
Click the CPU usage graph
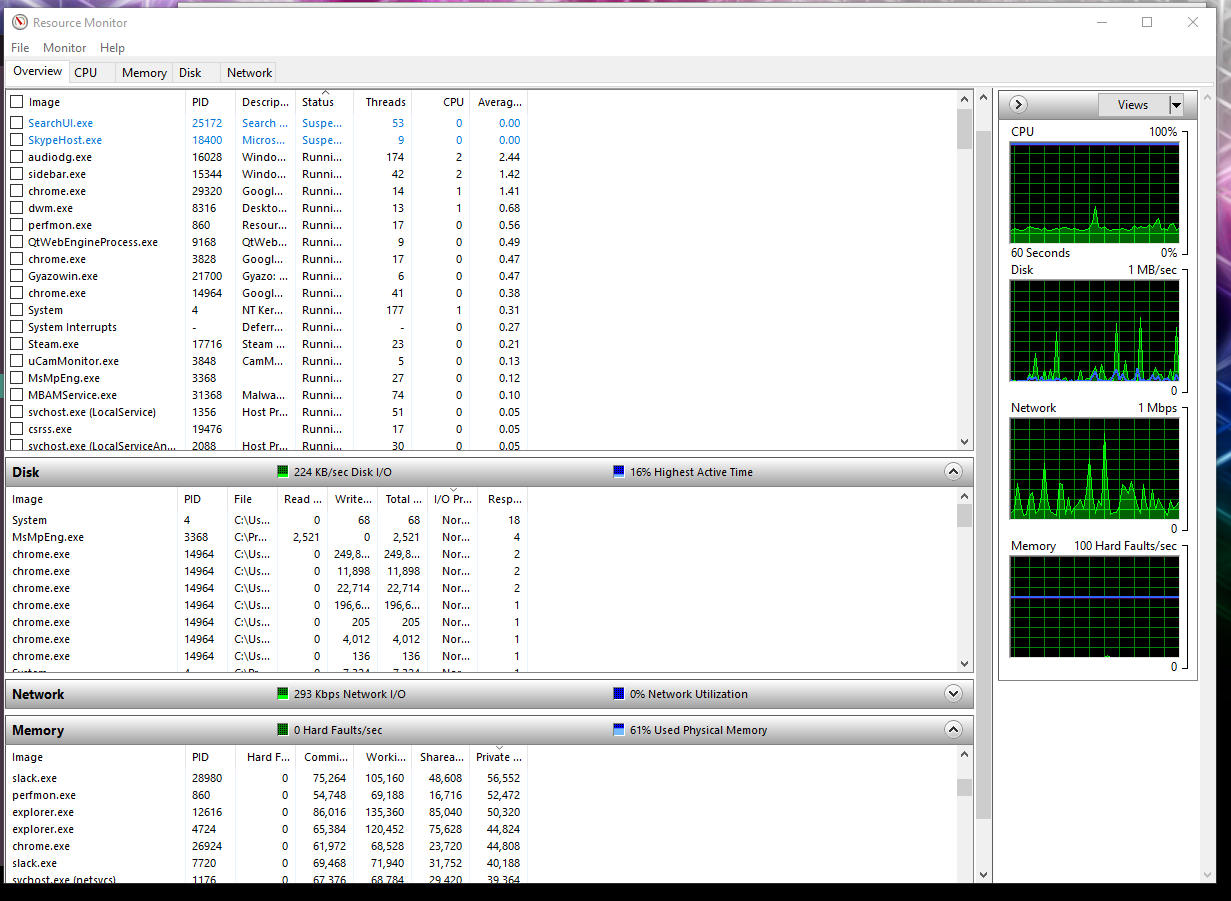click(x=1094, y=192)
